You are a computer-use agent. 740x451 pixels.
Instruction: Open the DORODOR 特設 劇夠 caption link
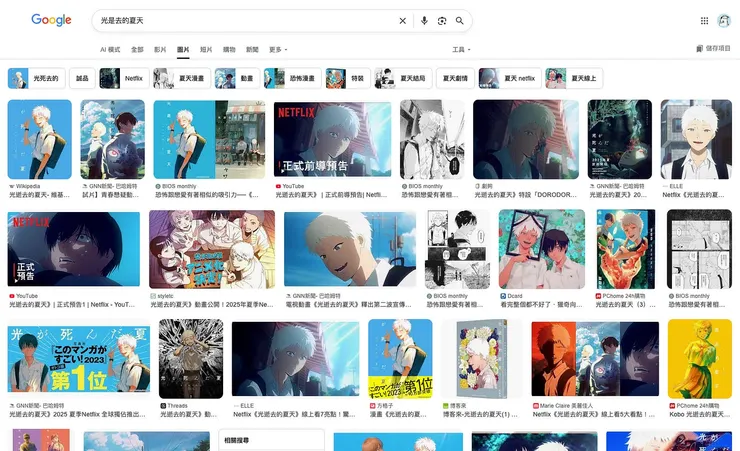coord(526,195)
